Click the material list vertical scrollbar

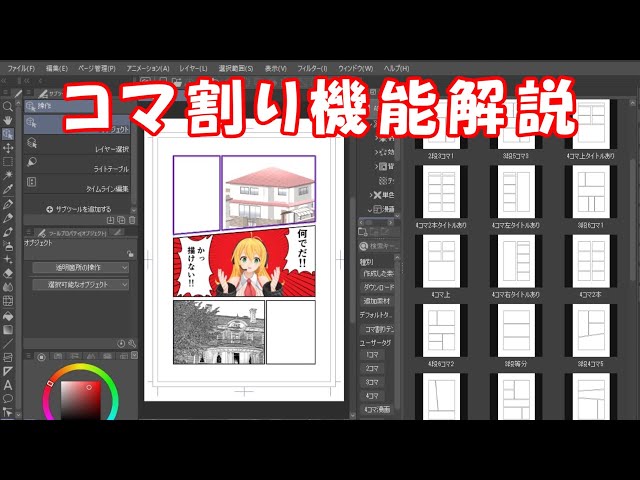coord(633,220)
